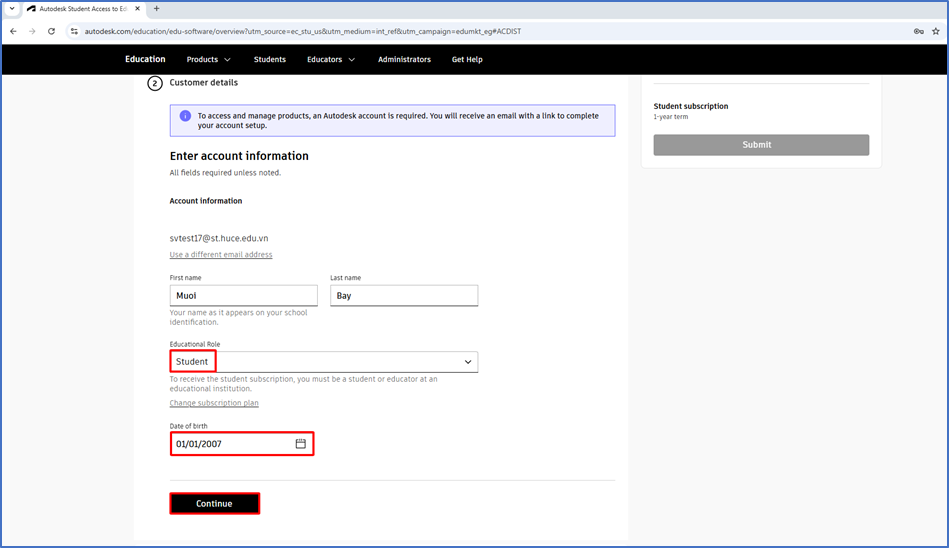Expand the Educators menu
Screen dimensions: 949x548
click(x=330, y=60)
